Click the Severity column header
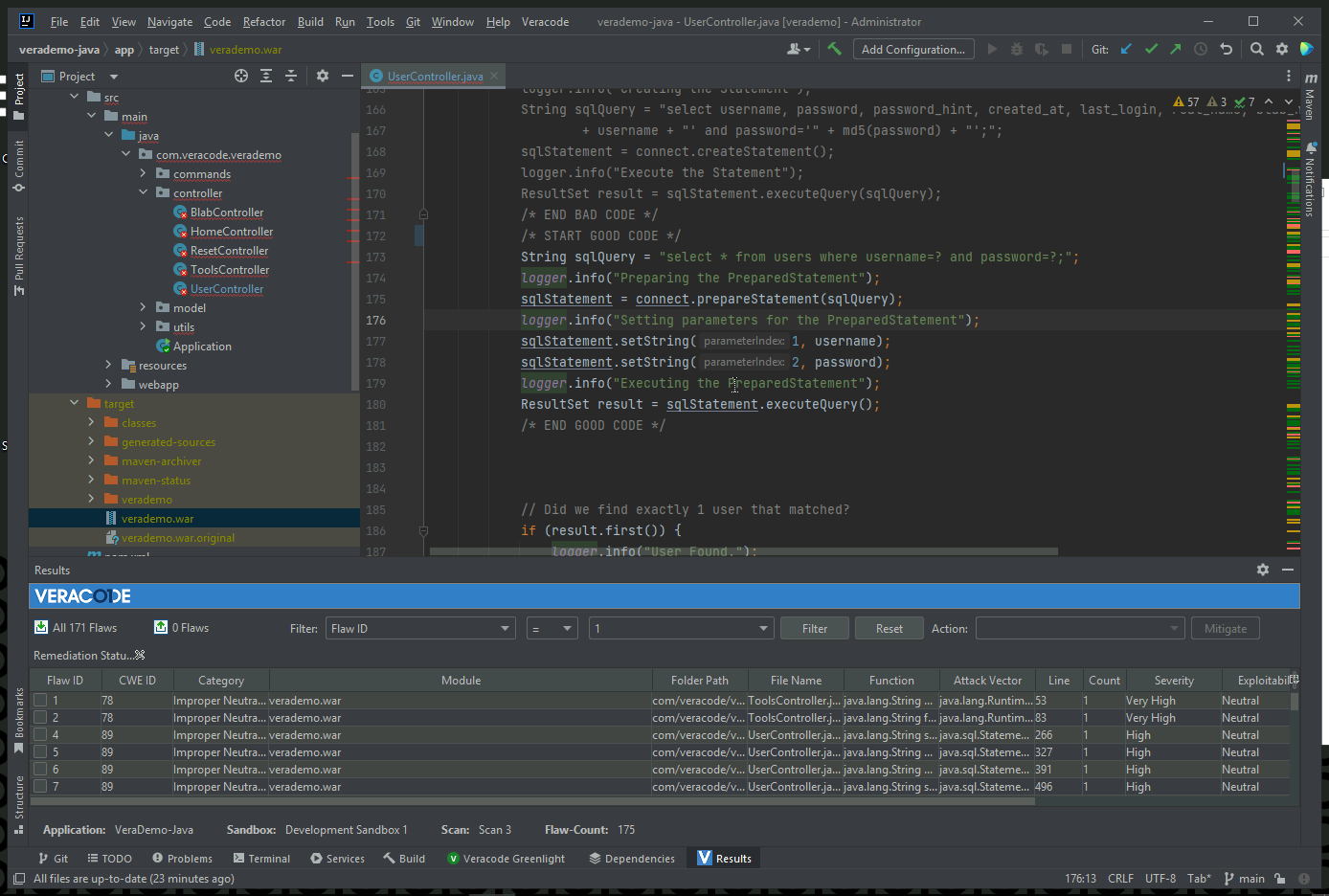The image size is (1329, 896). click(1174, 680)
